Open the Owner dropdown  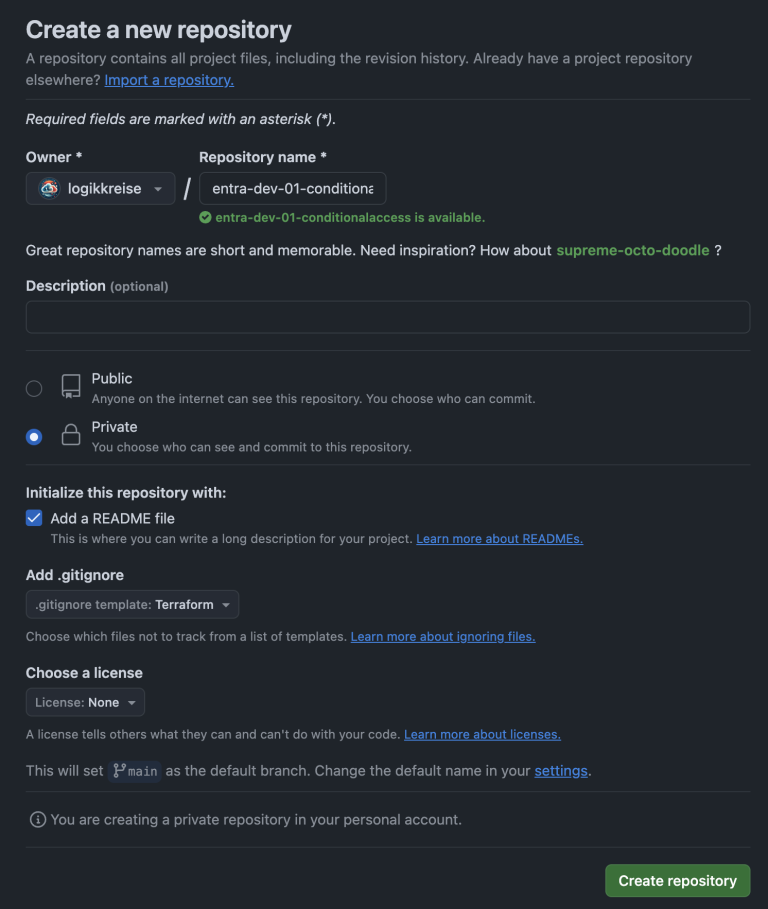pos(100,188)
